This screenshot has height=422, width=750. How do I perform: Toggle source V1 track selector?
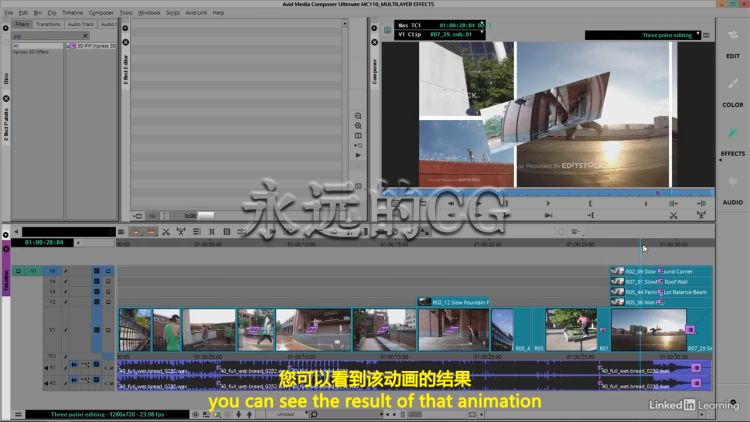coord(33,271)
